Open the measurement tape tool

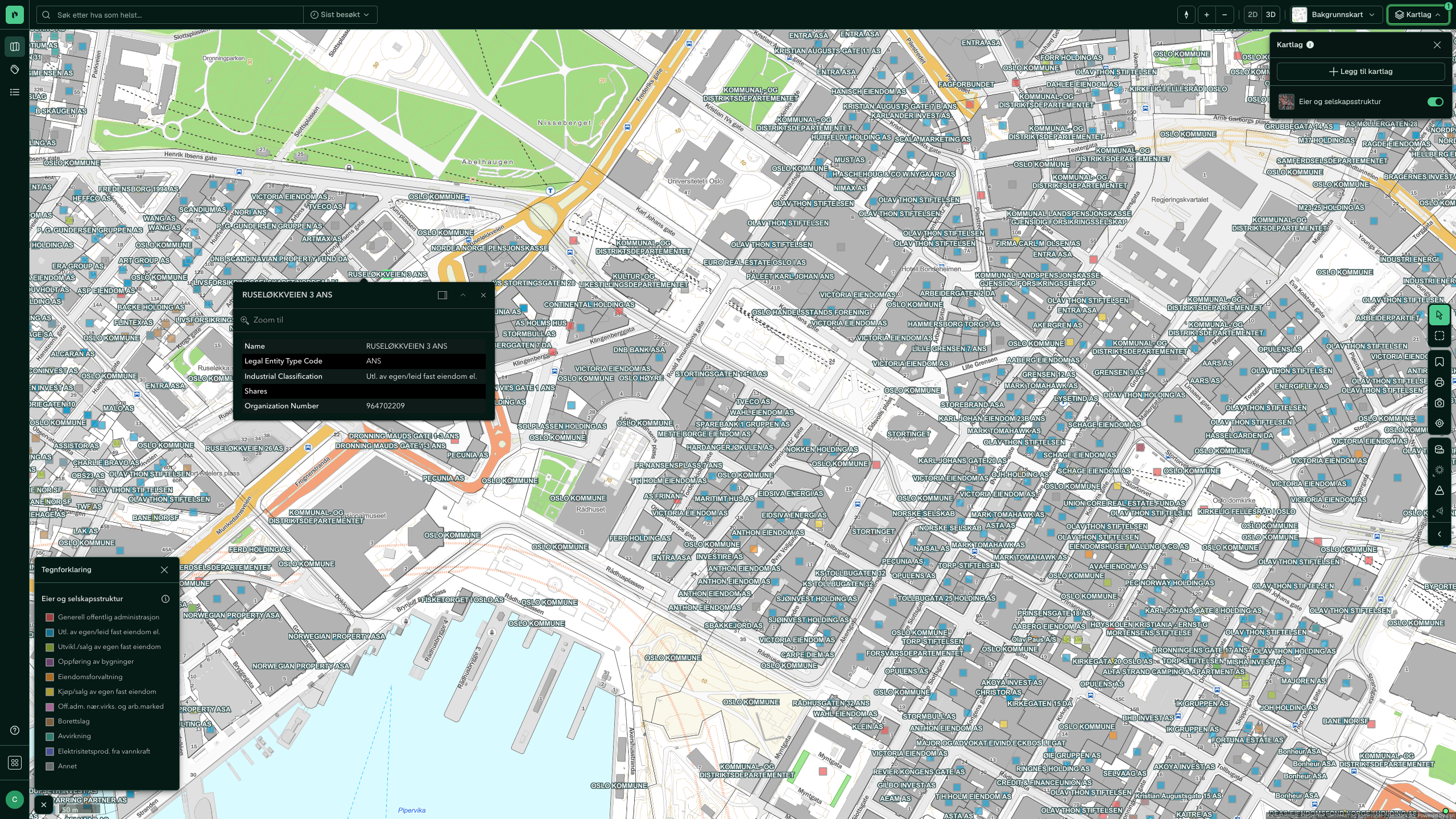pyautogui.click(x=1439, y=450)
